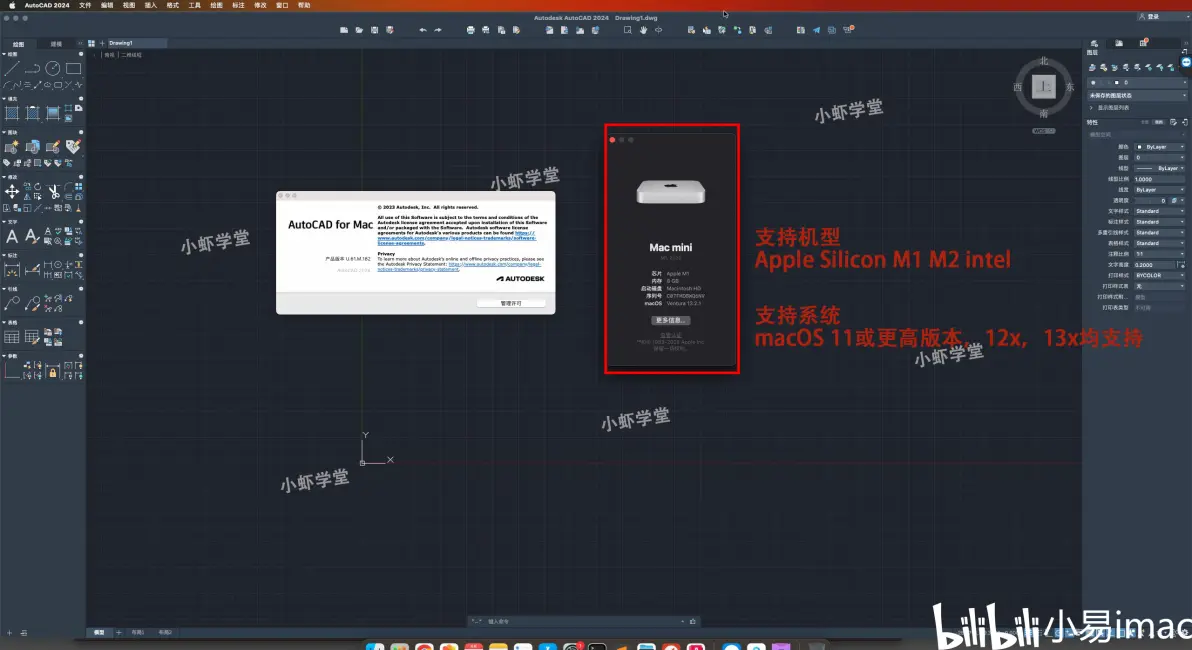Screen dimensions: 1192x650
Task: Open the 颜色 ByLayer dropdown
Action: click(x=1159, y=147)
